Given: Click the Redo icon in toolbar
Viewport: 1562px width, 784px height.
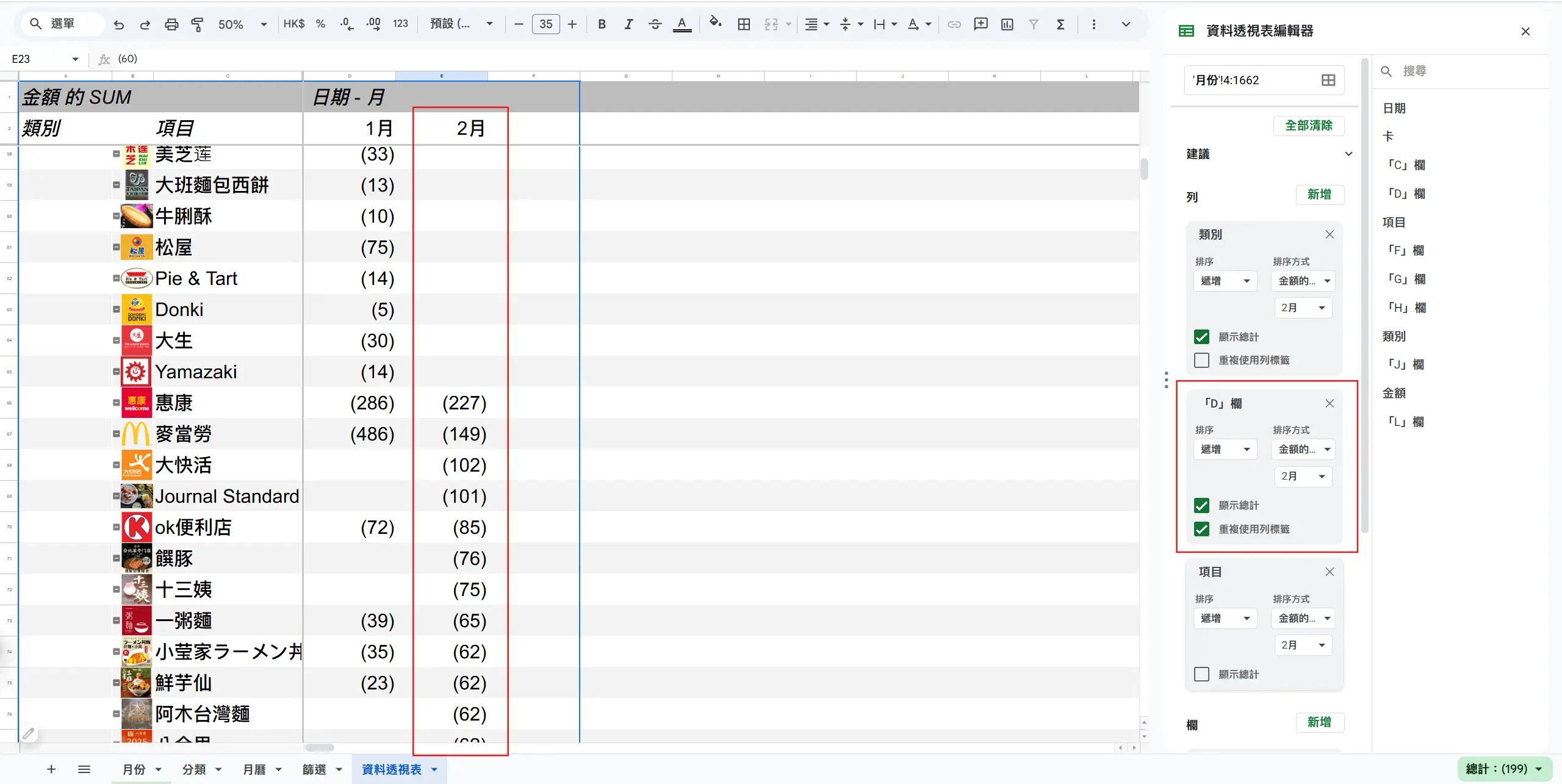Looking at the screenshot, I should 145,24.
